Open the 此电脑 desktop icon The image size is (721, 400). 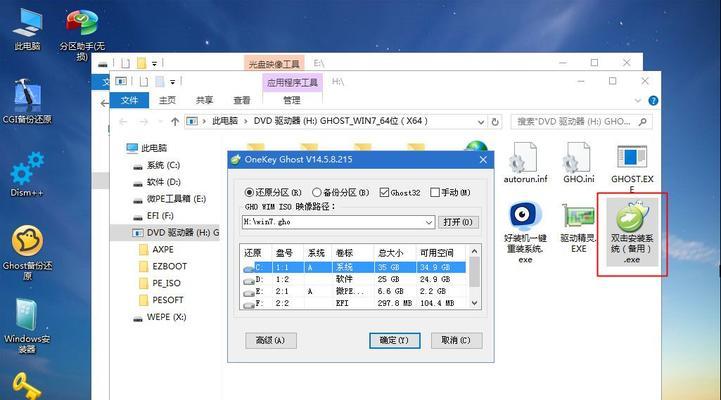(x=27, y=29)
